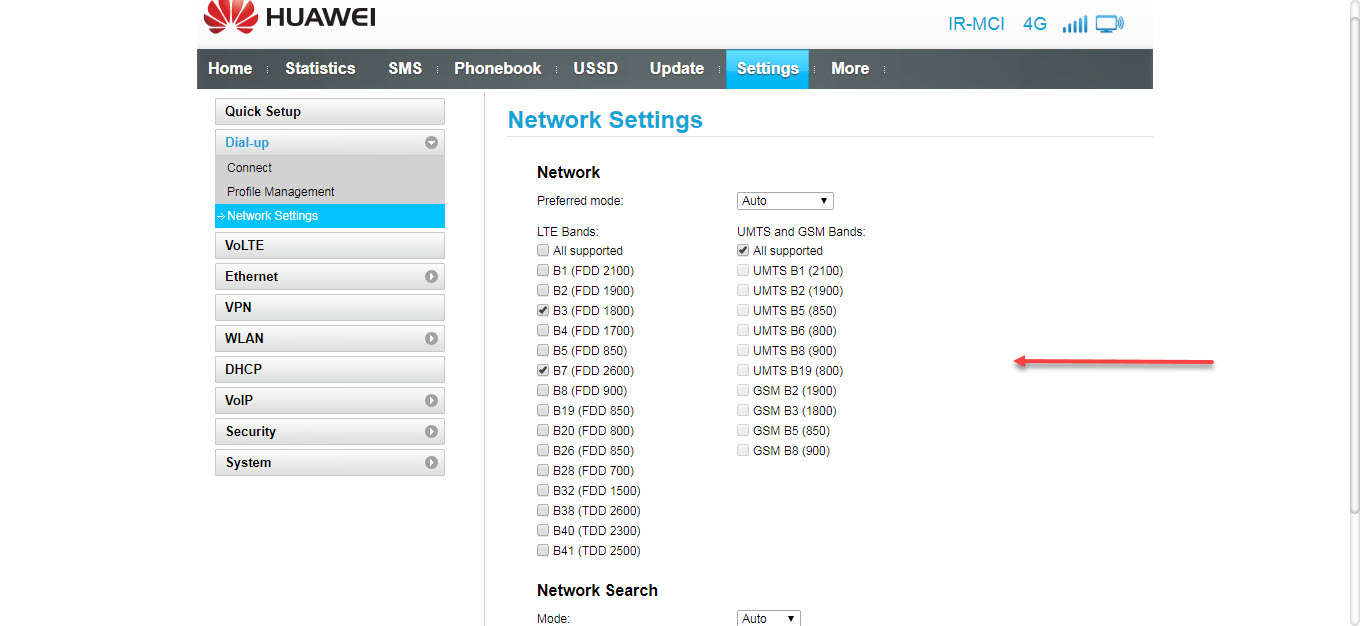The image size is (1360, 626).
Task: Enable B4 (FDD 1700) band
Action: point(543,331)
